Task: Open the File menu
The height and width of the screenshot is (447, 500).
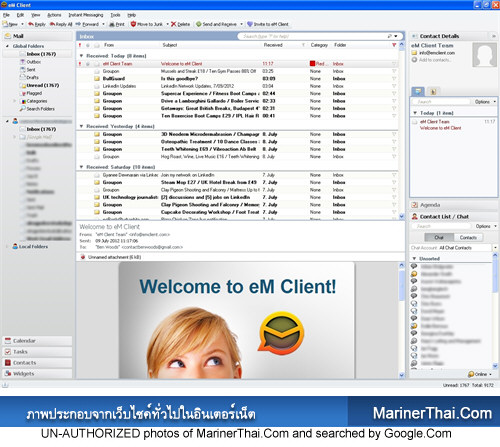Action: pos(6,15)
